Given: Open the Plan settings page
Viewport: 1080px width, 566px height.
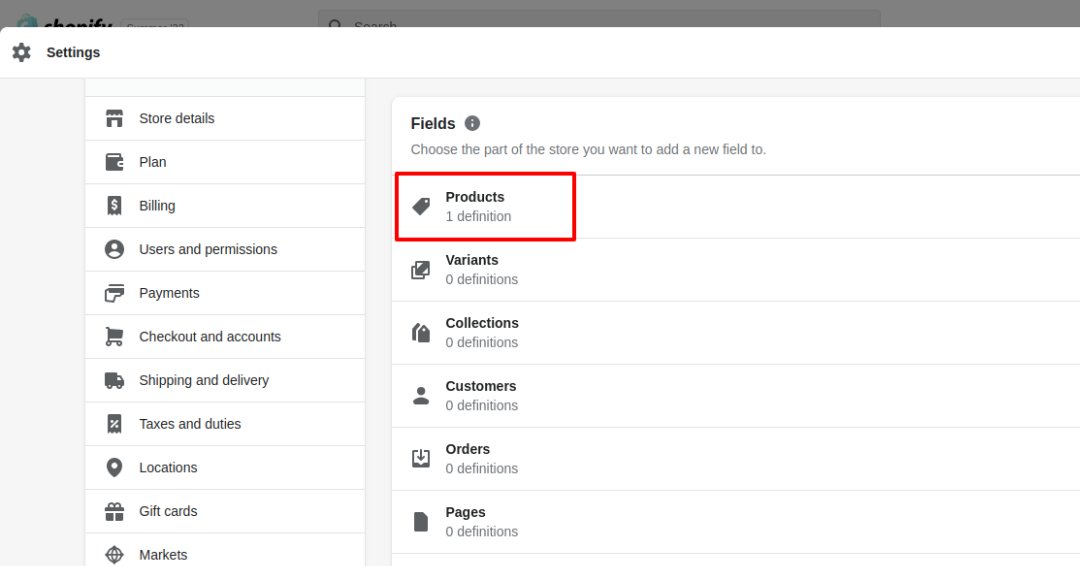Looking at the screenshot, I should click(225, 162).
